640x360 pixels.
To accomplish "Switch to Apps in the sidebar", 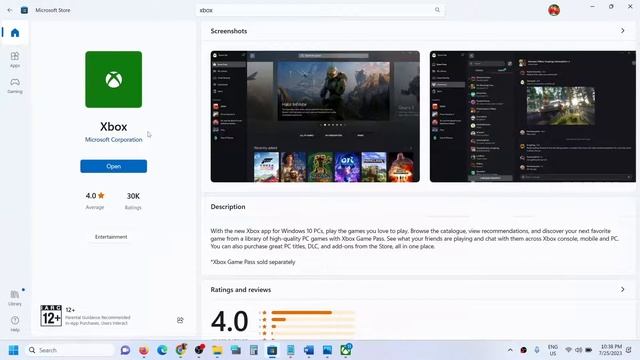I will pyautogui.click(x=15, y=59).
